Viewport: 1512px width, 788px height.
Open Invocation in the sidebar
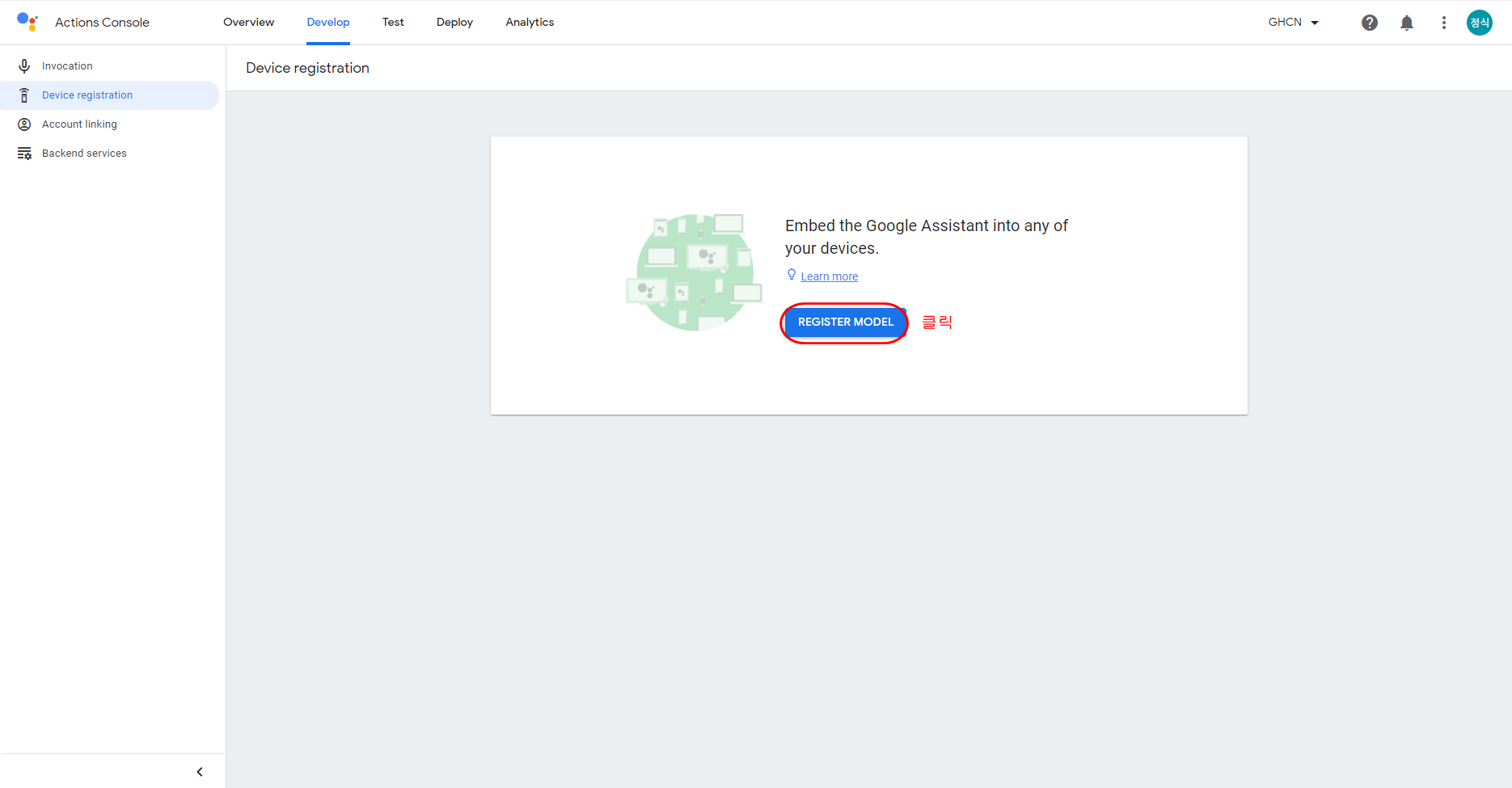[x=109, y=66]
